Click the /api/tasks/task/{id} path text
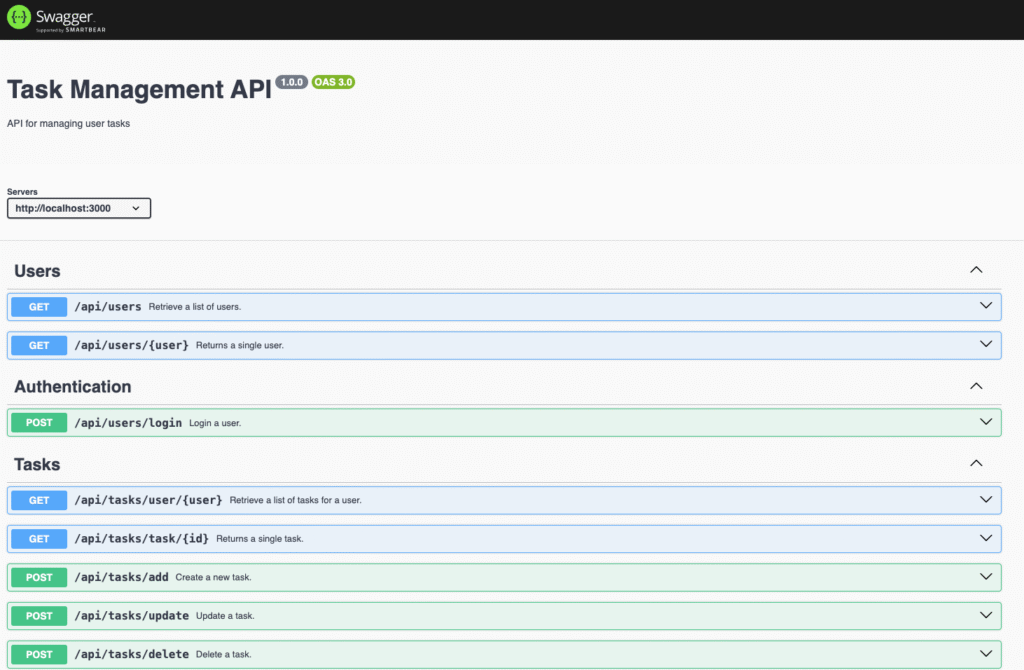1024x670 pixels. (x=142, y=539)
